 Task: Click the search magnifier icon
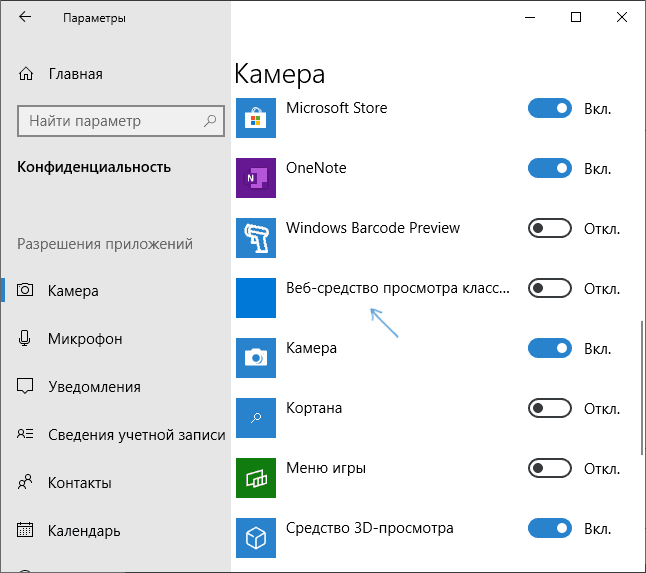pos(210,121)
